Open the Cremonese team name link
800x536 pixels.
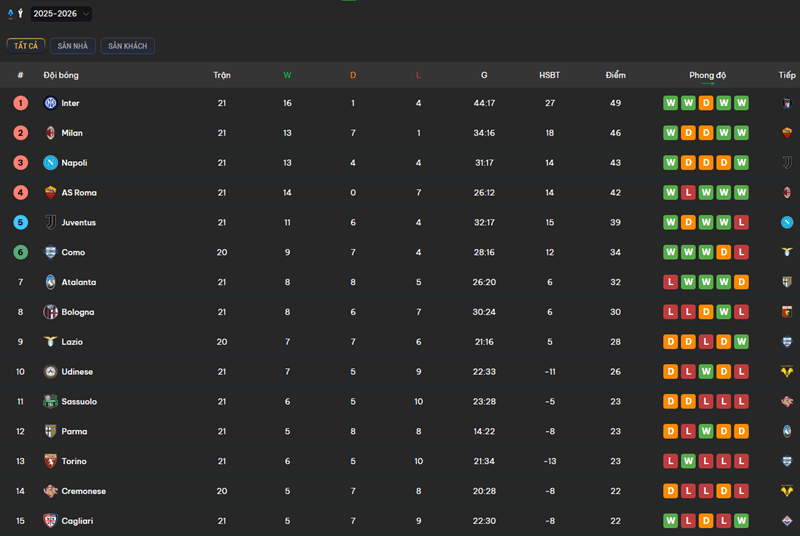pyautogui.click(x=83, y=491)
